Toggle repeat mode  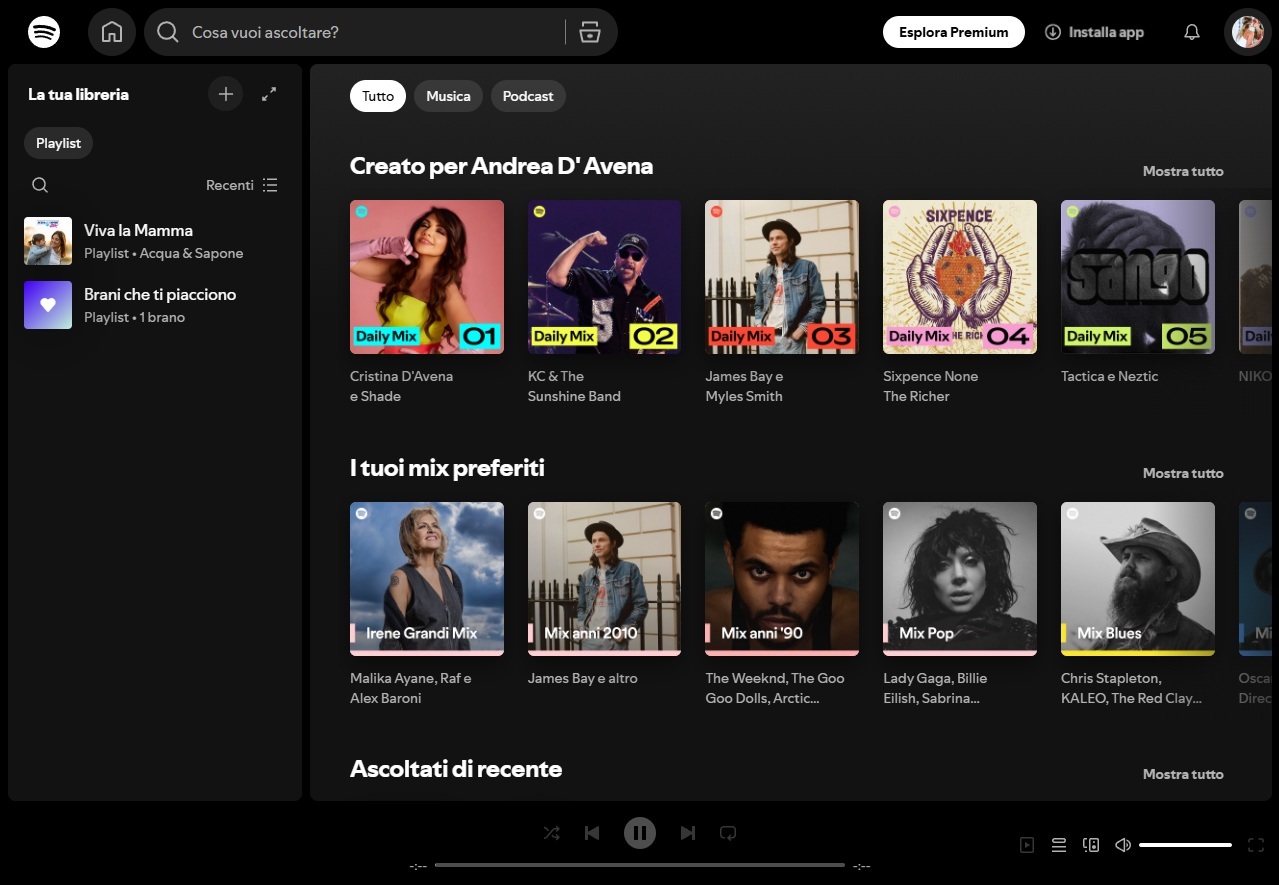click(728, 832)
